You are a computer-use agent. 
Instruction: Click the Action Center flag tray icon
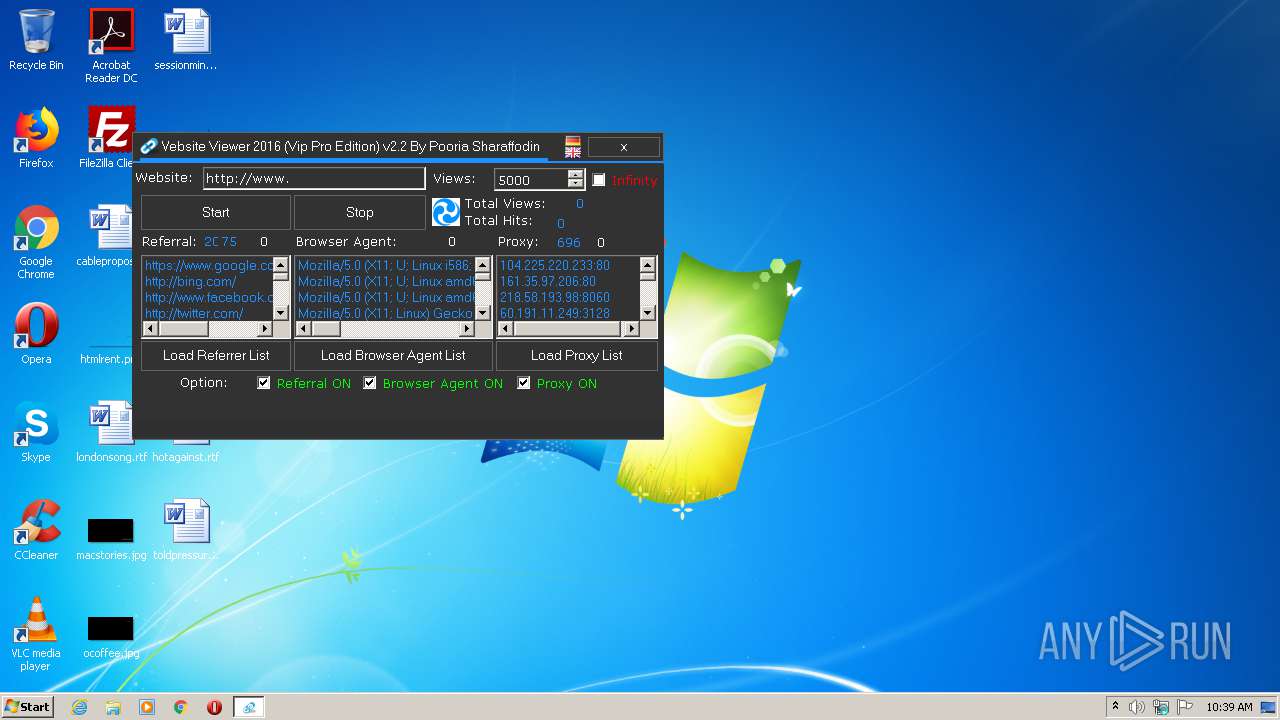[x=1185, y=707]
